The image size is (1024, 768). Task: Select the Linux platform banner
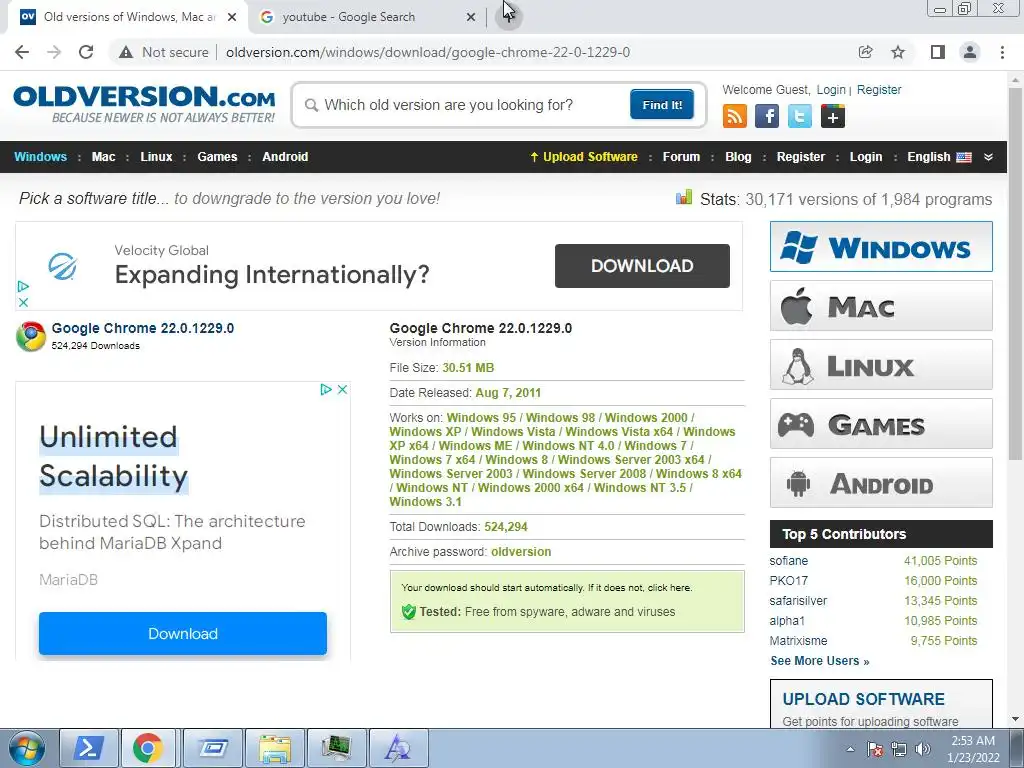[881, 364]
